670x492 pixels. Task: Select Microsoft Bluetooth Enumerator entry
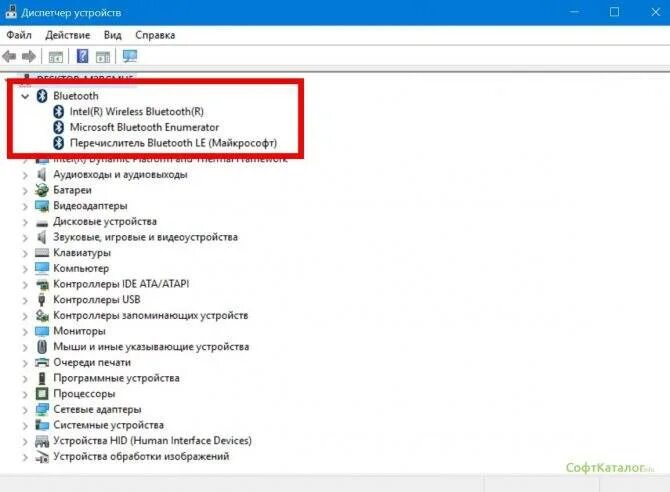[144, 127]
